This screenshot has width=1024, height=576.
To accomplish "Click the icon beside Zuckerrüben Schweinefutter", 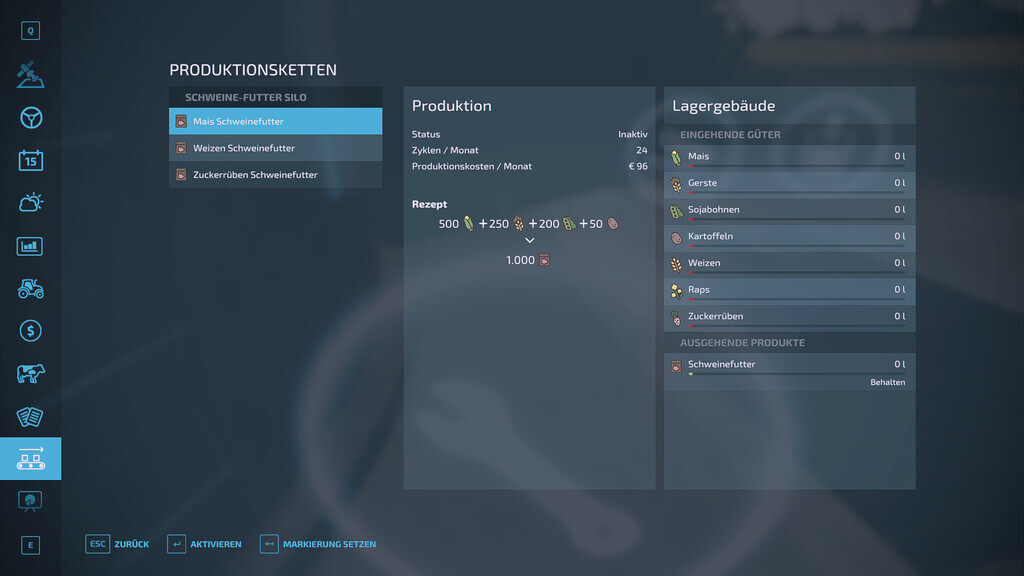I will point(181,175).
